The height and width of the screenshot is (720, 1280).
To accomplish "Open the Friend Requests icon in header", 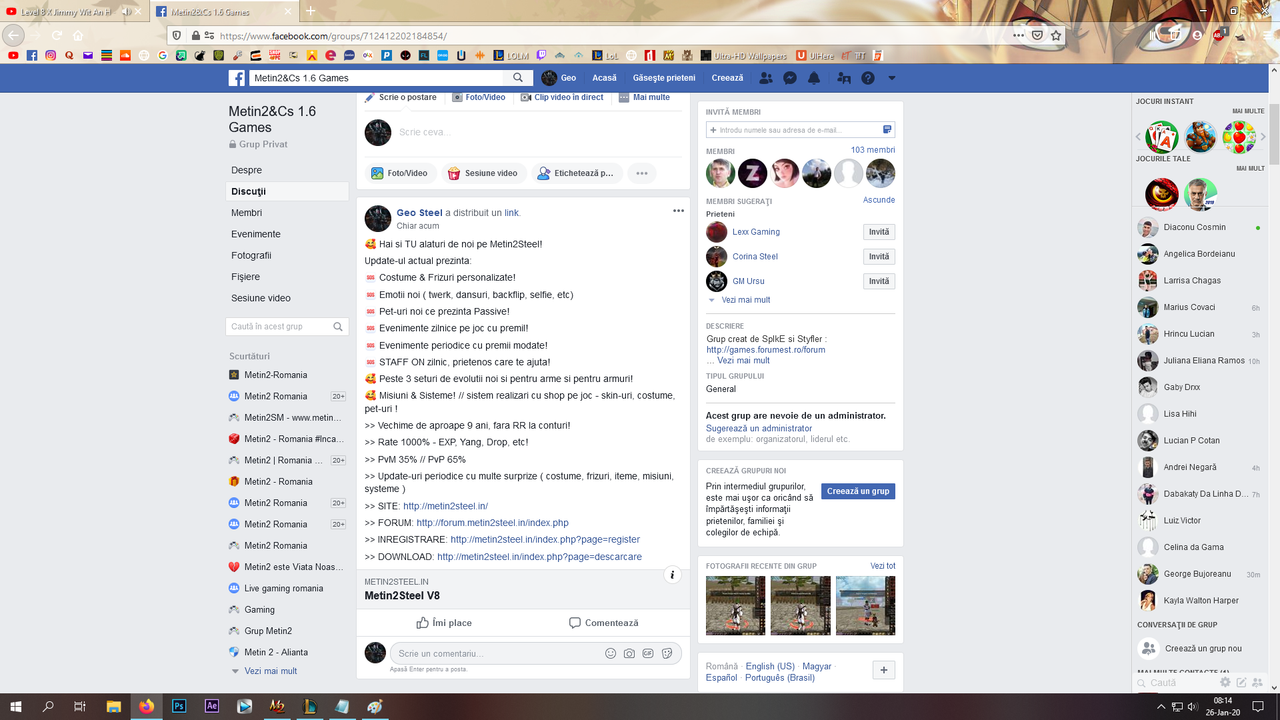I will tap(766, 78).
